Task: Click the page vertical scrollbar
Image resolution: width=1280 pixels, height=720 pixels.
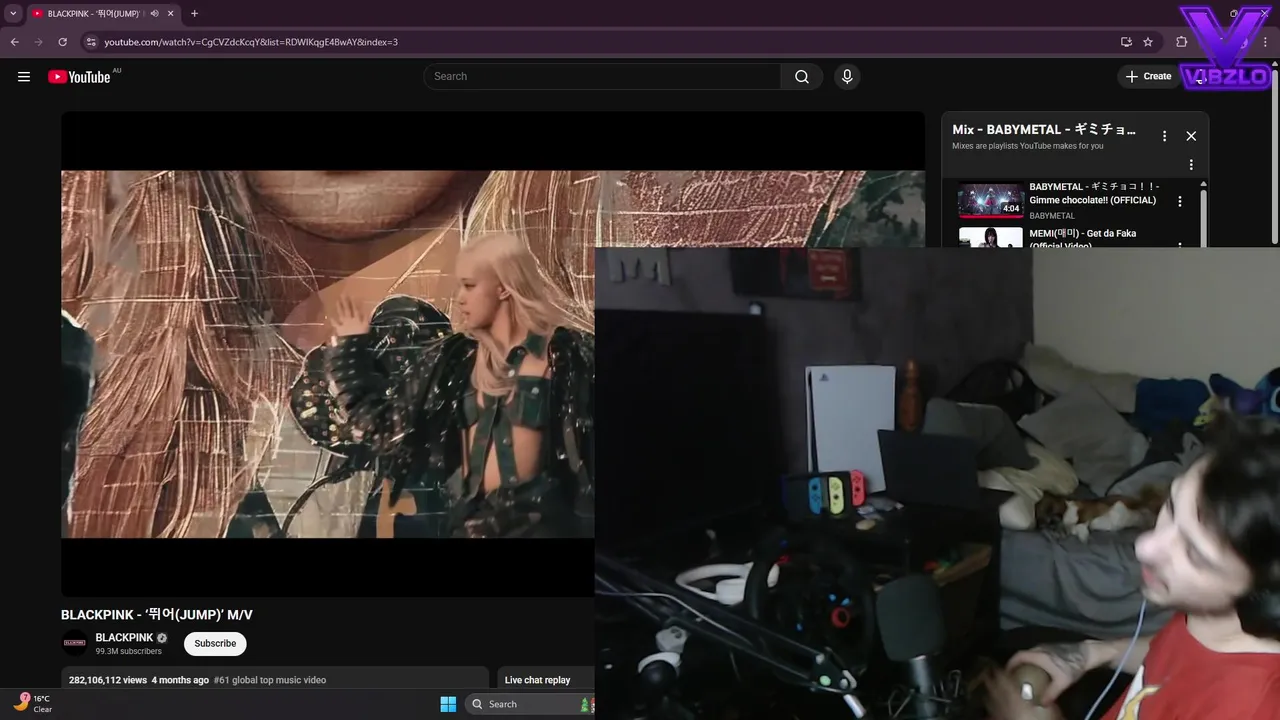Action: point(1274,158)
